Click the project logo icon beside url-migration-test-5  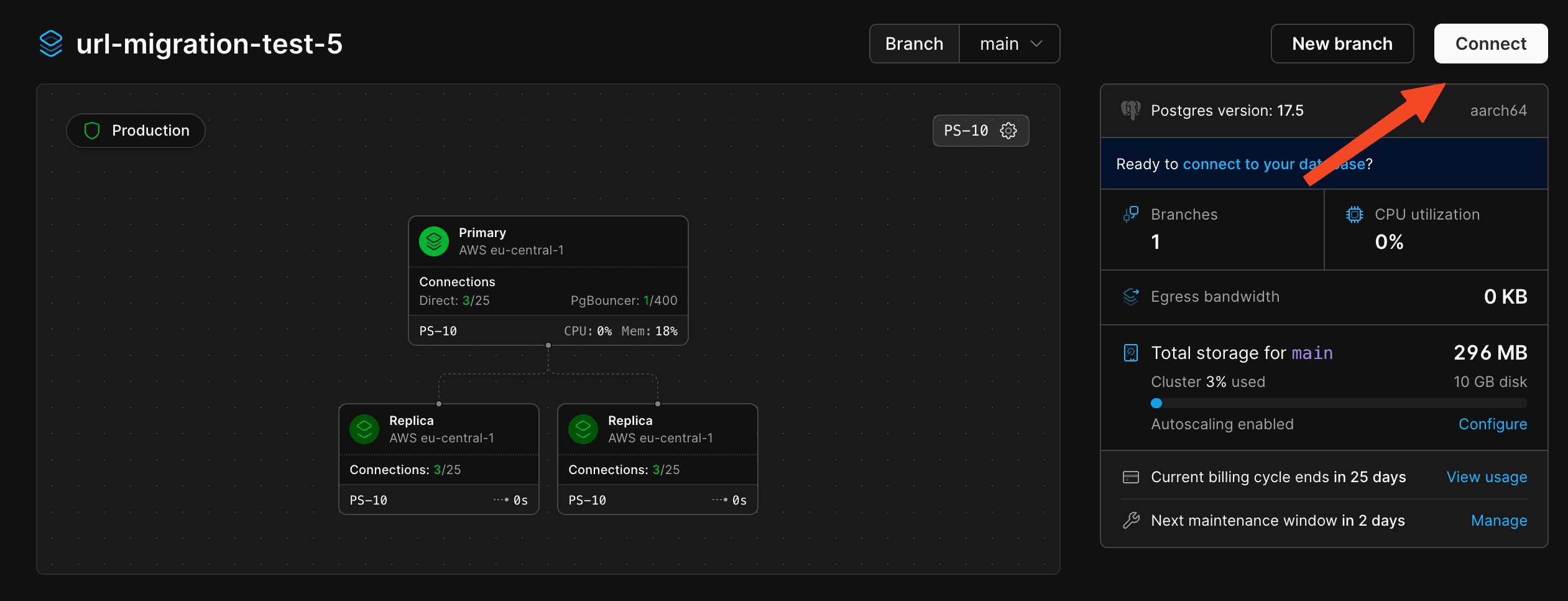click(x=50, y=43)
